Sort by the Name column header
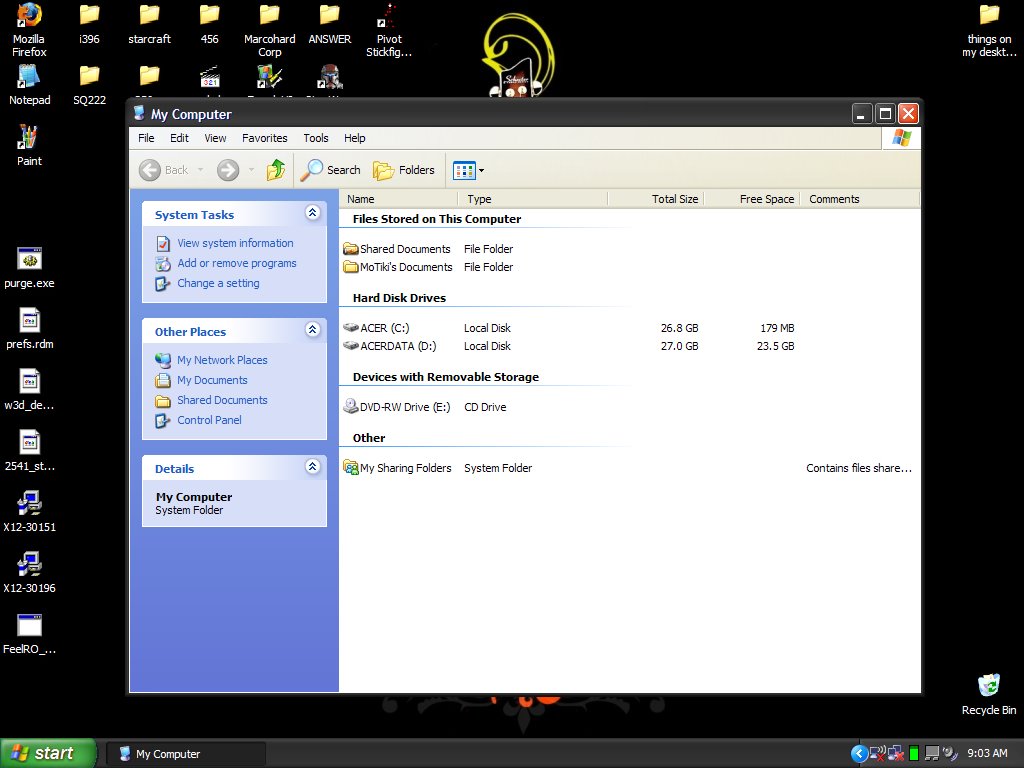 [x=398, y=199]
